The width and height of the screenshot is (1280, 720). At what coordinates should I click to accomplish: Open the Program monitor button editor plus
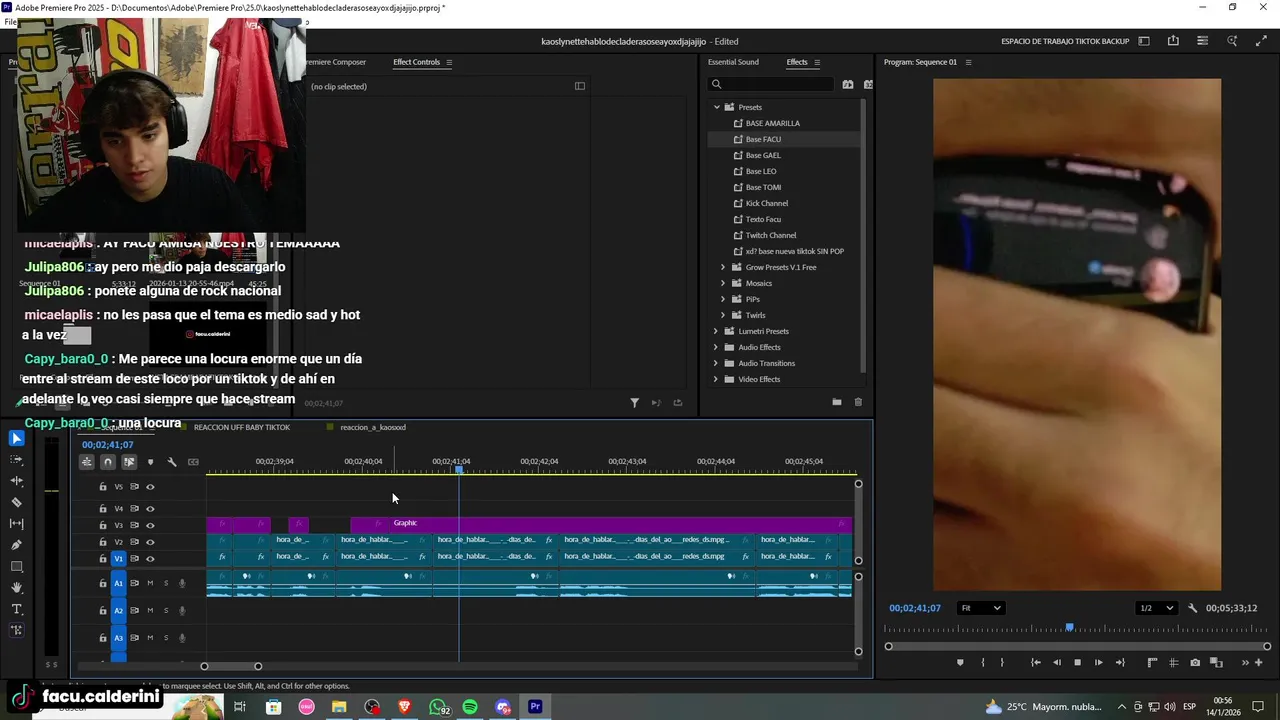click(1259, 662)
